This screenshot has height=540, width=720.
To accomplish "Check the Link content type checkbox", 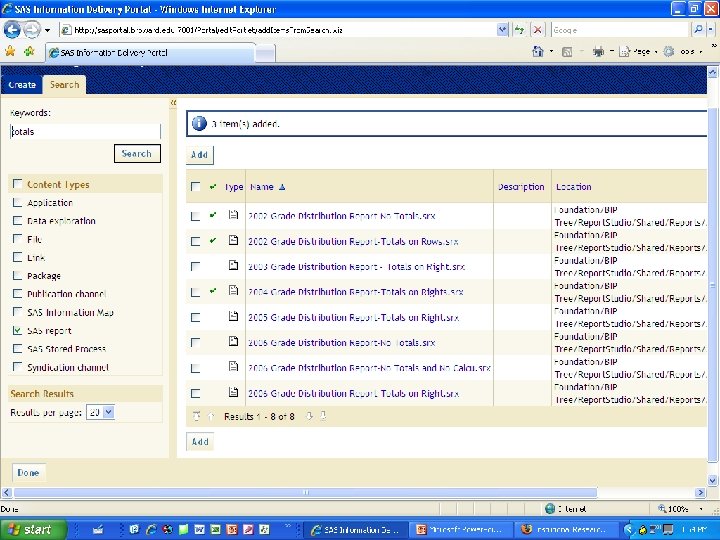I will point(17,257).
